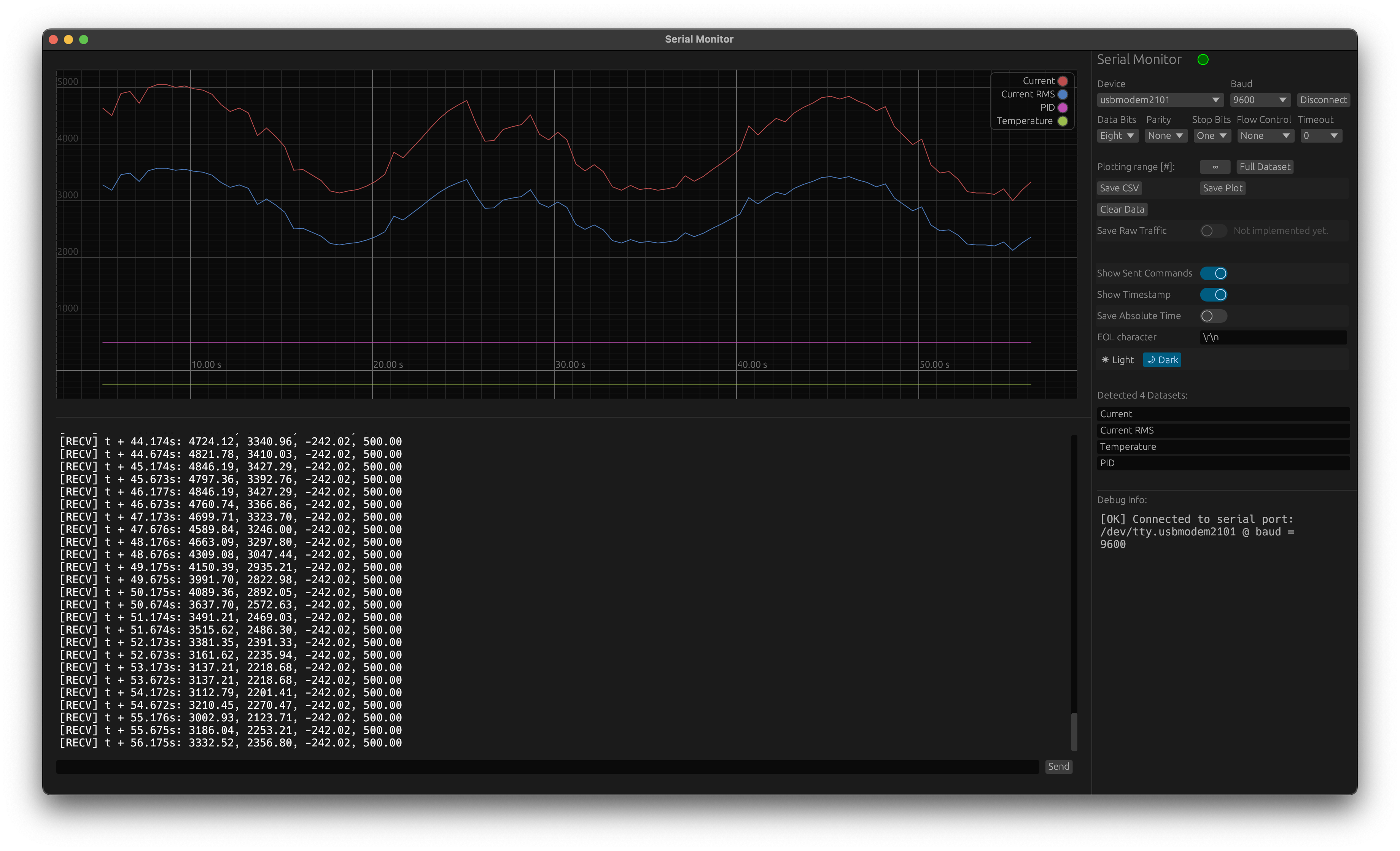The height and width of the screenshot is (851, 1400).
Task: Open the Baud rate 9600 dropdown
Action: click(1259, 100)
